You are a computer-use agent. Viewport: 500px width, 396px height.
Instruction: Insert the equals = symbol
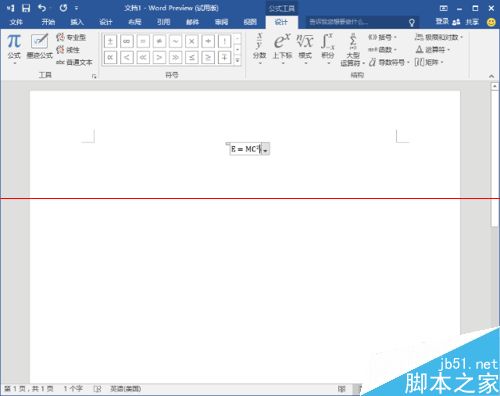[143, 41]
